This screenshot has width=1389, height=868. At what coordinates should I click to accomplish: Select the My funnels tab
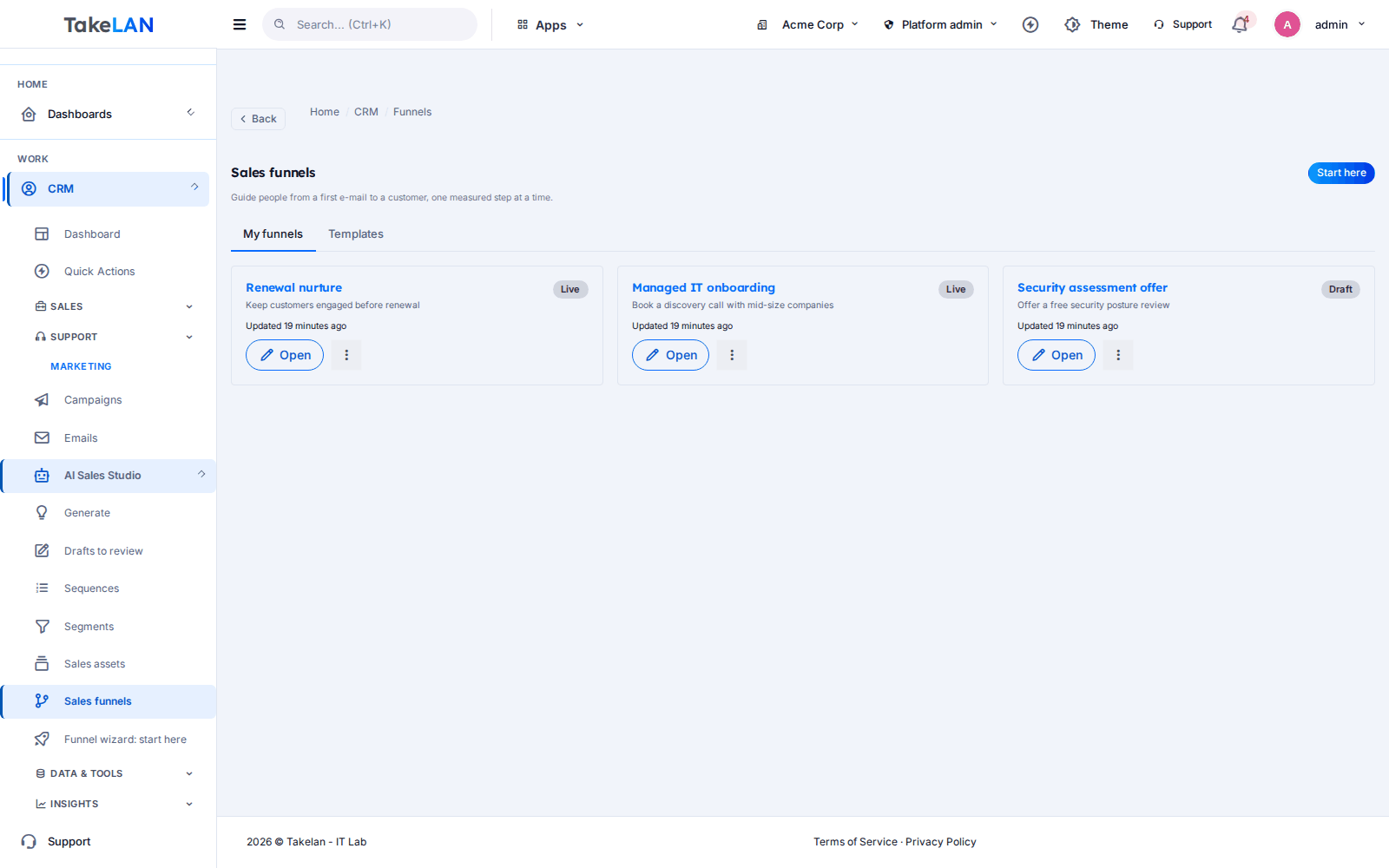point(273,234)
